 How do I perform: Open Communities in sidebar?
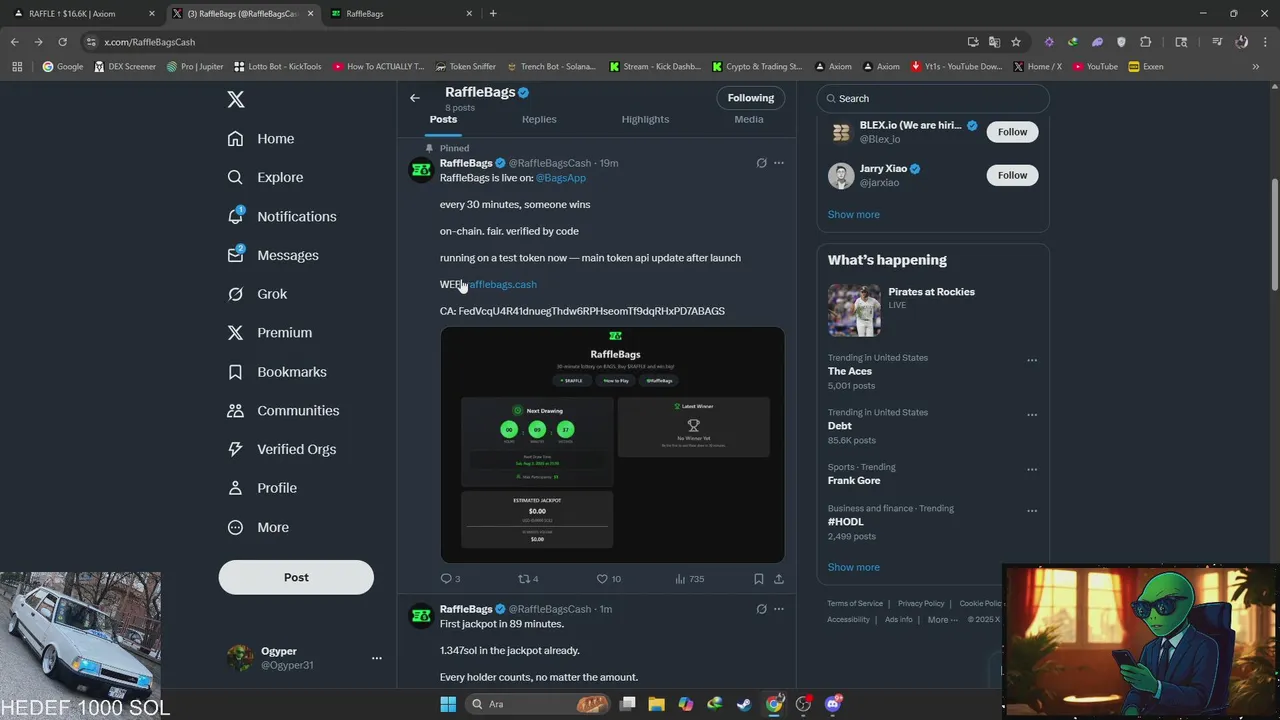[283, 410]
